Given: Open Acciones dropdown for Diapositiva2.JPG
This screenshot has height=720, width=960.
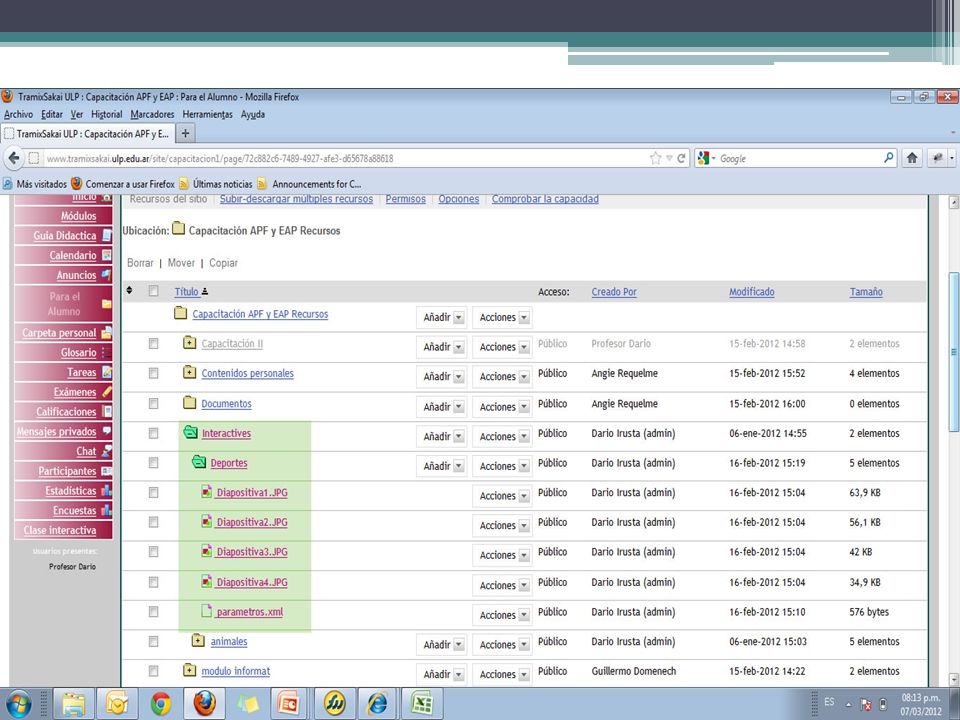Looking at the screenshot, I should coord(501,525).
